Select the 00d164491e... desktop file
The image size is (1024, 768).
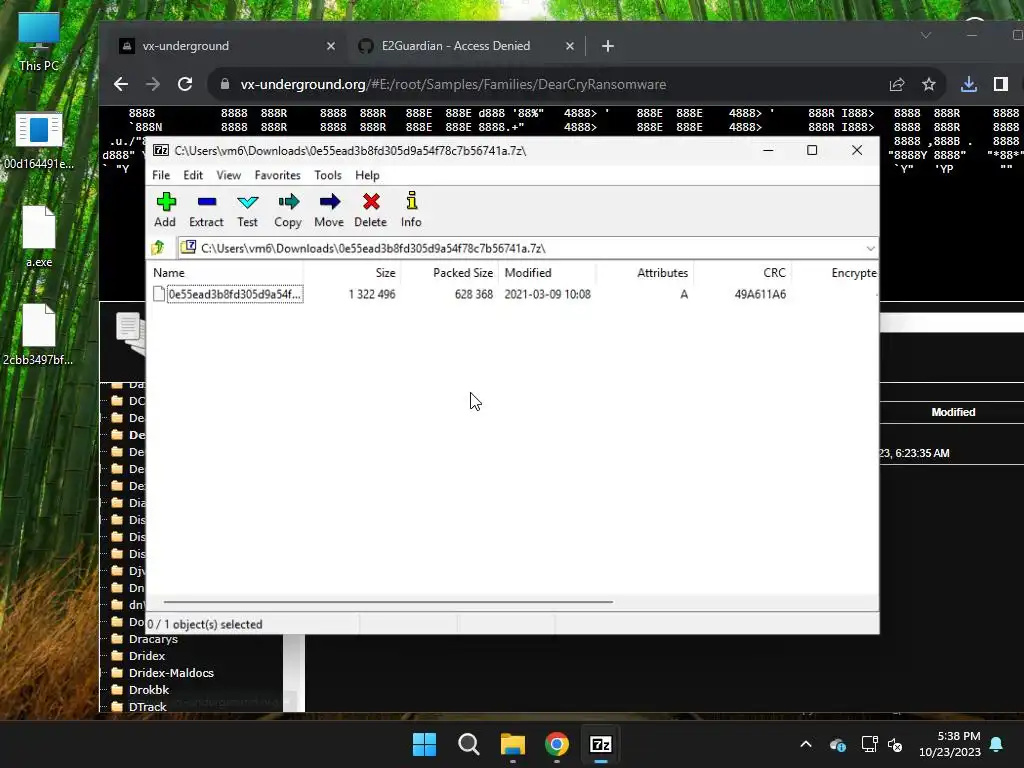39,140
